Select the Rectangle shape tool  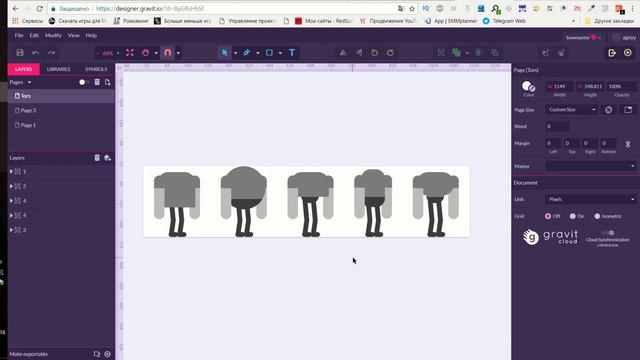(x=269, y=53)
